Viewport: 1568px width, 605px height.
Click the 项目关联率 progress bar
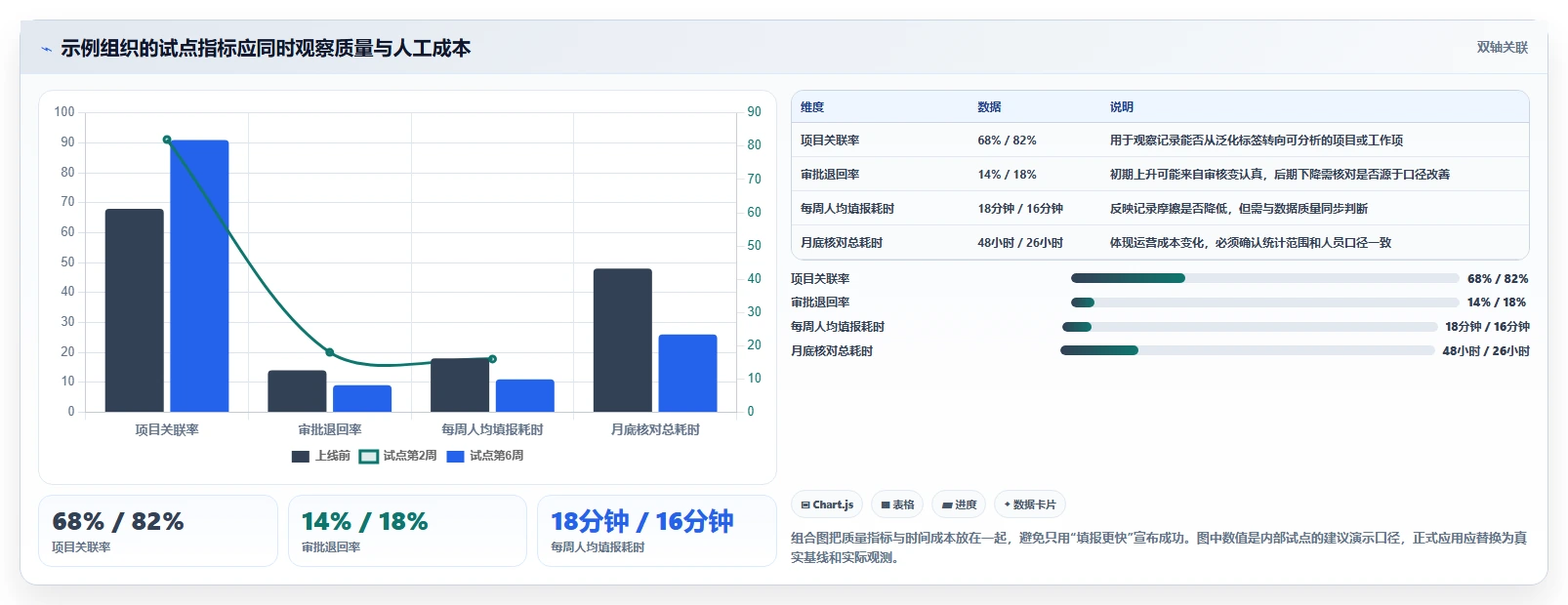[1264, 278]
